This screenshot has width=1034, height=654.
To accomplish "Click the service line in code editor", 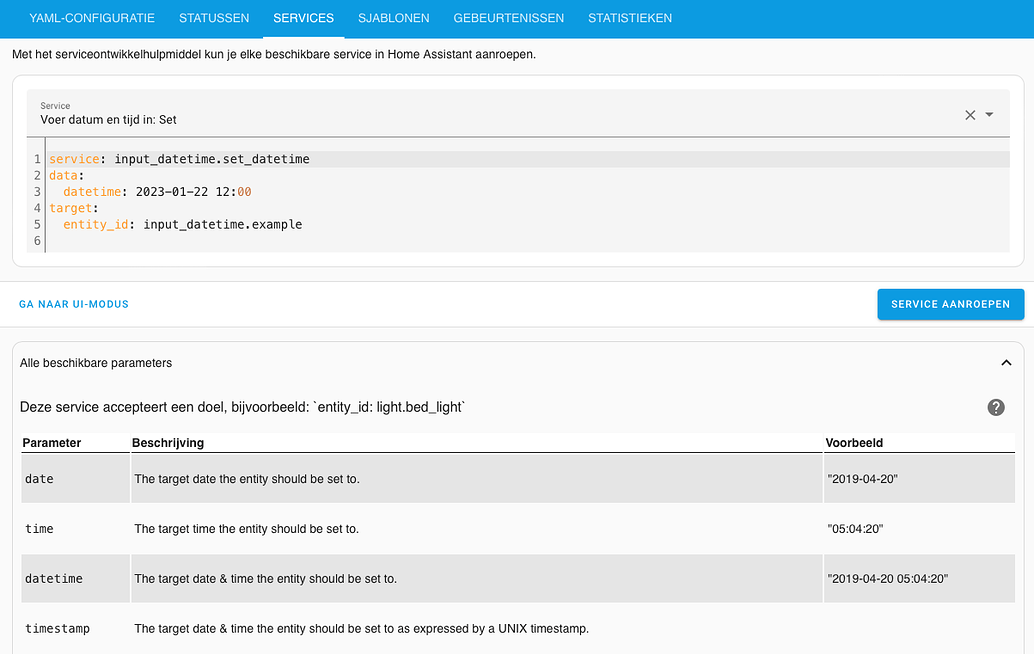I will [180, 159].
